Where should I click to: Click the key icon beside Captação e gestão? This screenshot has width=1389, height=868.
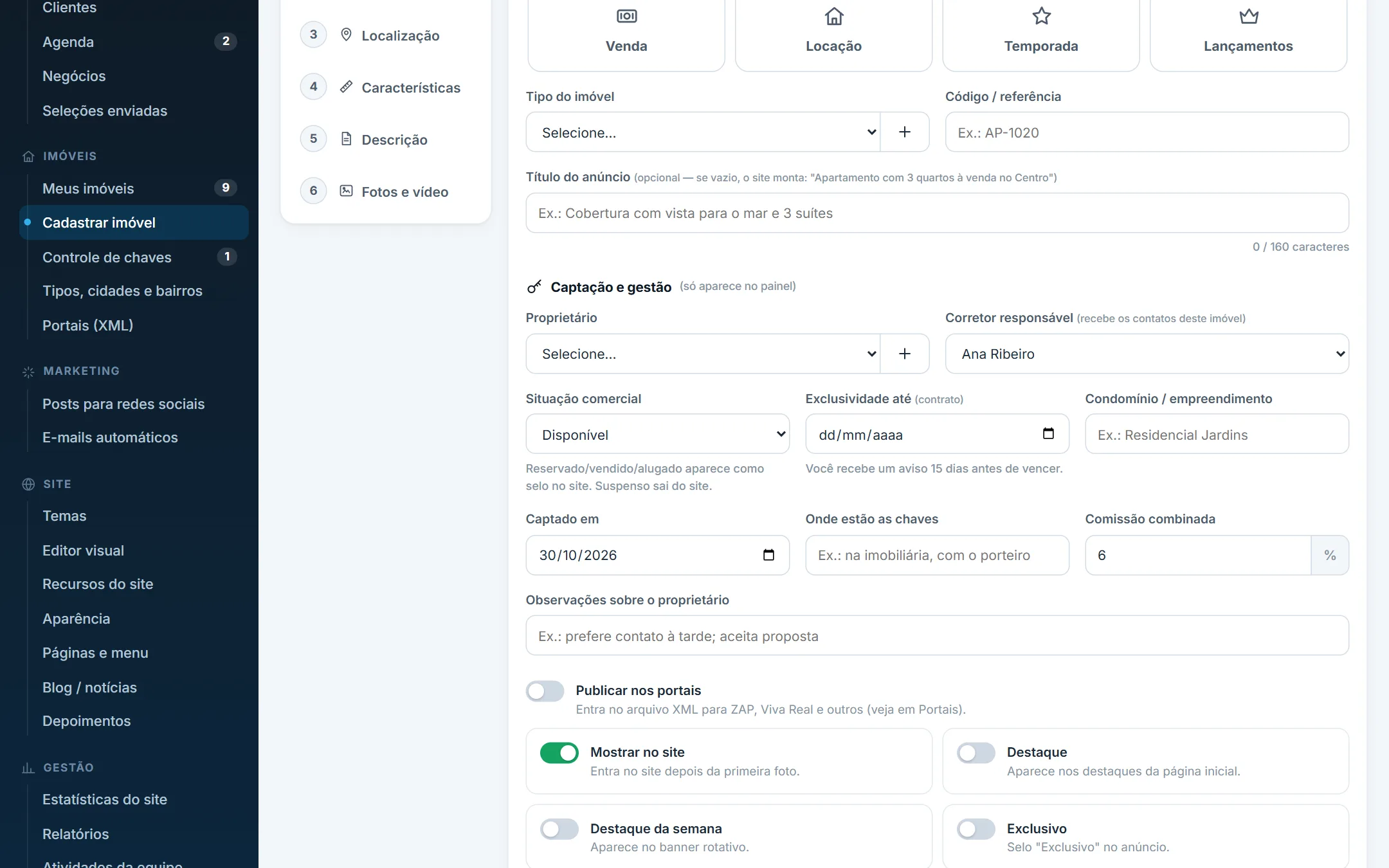pos(534,287)
